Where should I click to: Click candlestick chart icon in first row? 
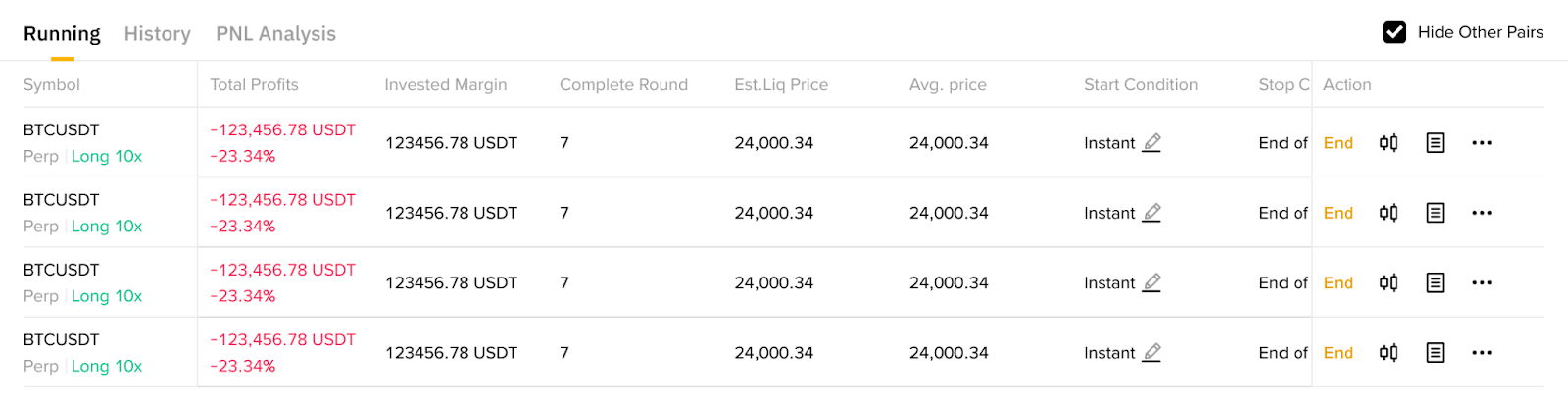point(1389,143)
